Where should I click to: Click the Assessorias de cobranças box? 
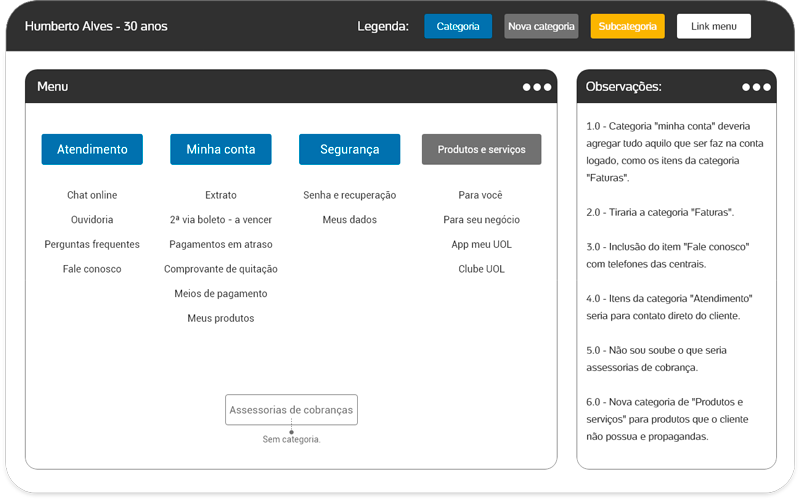coord(291,410)
